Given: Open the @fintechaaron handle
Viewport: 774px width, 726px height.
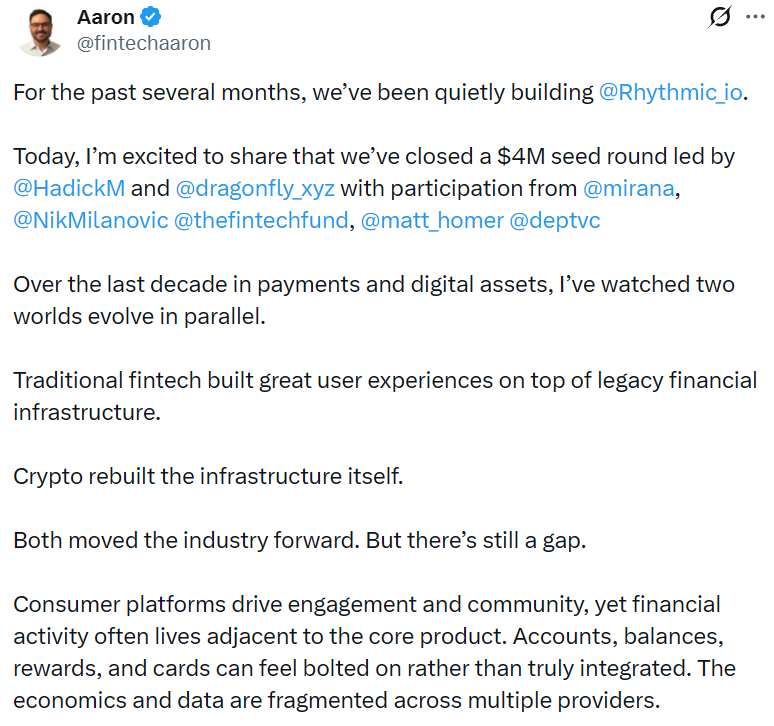Looking at the screenshot, I should (143, 43).
